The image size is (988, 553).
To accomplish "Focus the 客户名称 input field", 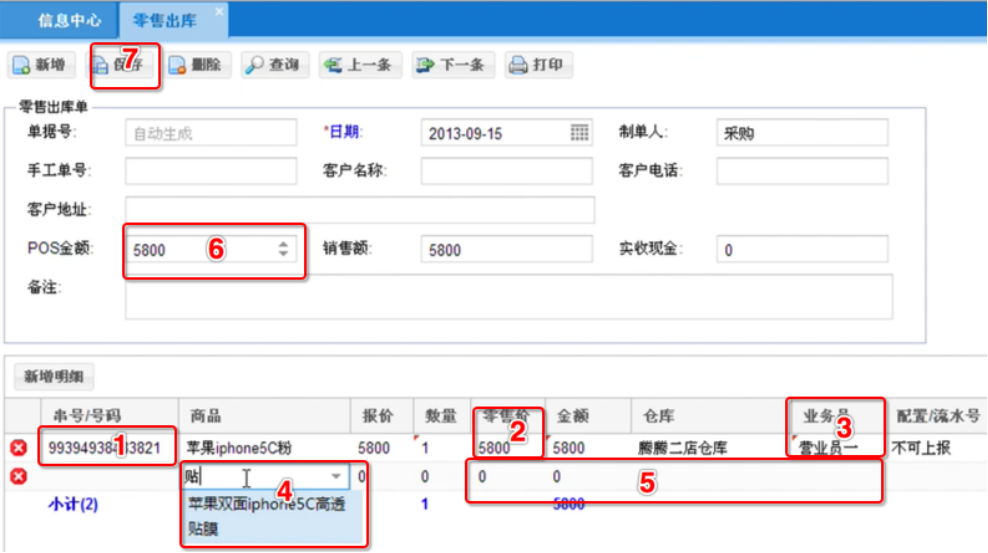I will (x=506, y=171).
